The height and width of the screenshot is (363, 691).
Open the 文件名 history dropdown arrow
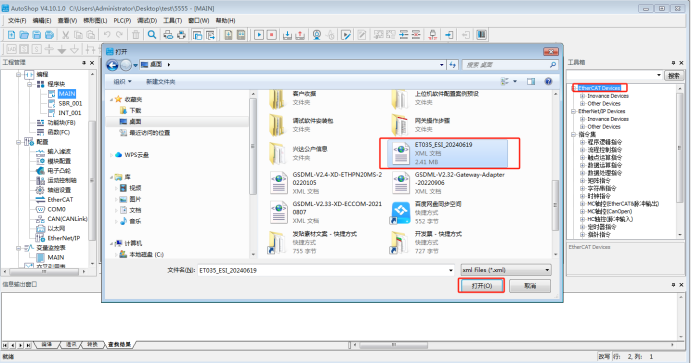point(450,270)
